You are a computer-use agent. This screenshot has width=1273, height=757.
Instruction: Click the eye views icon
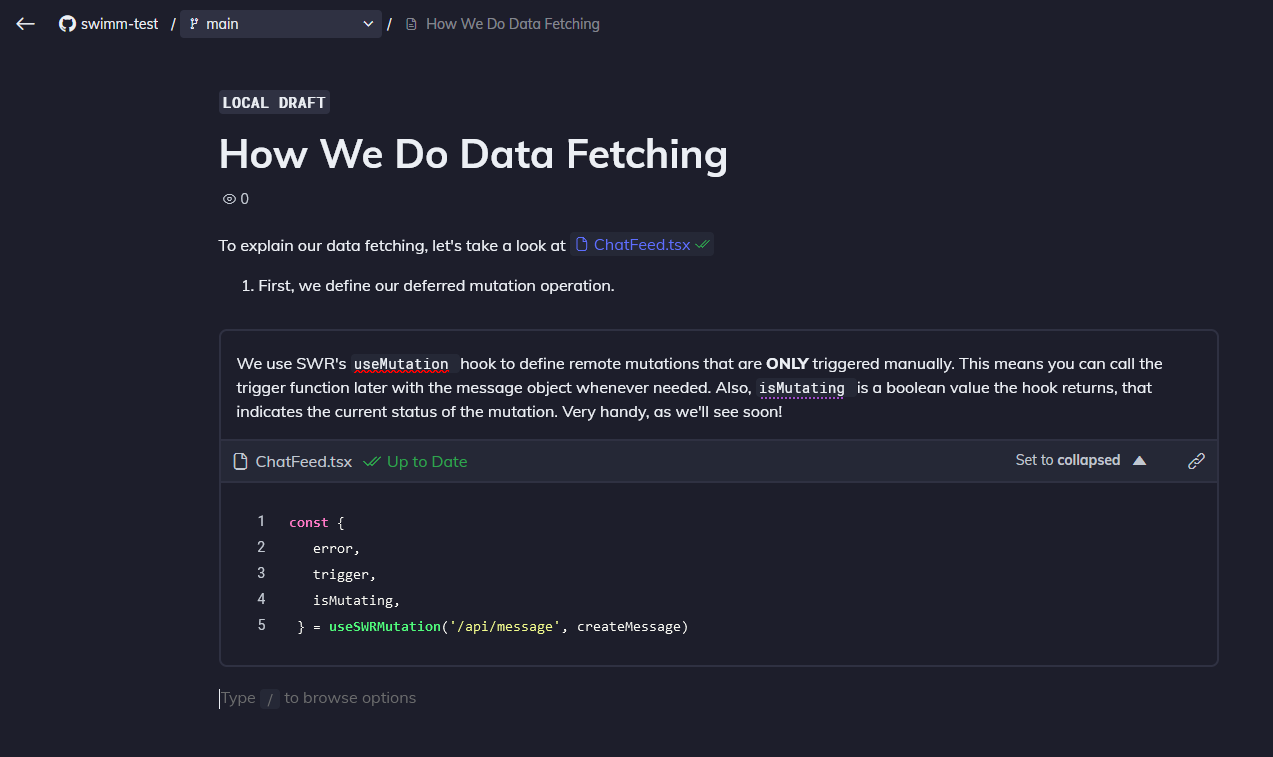click(229, 199)
